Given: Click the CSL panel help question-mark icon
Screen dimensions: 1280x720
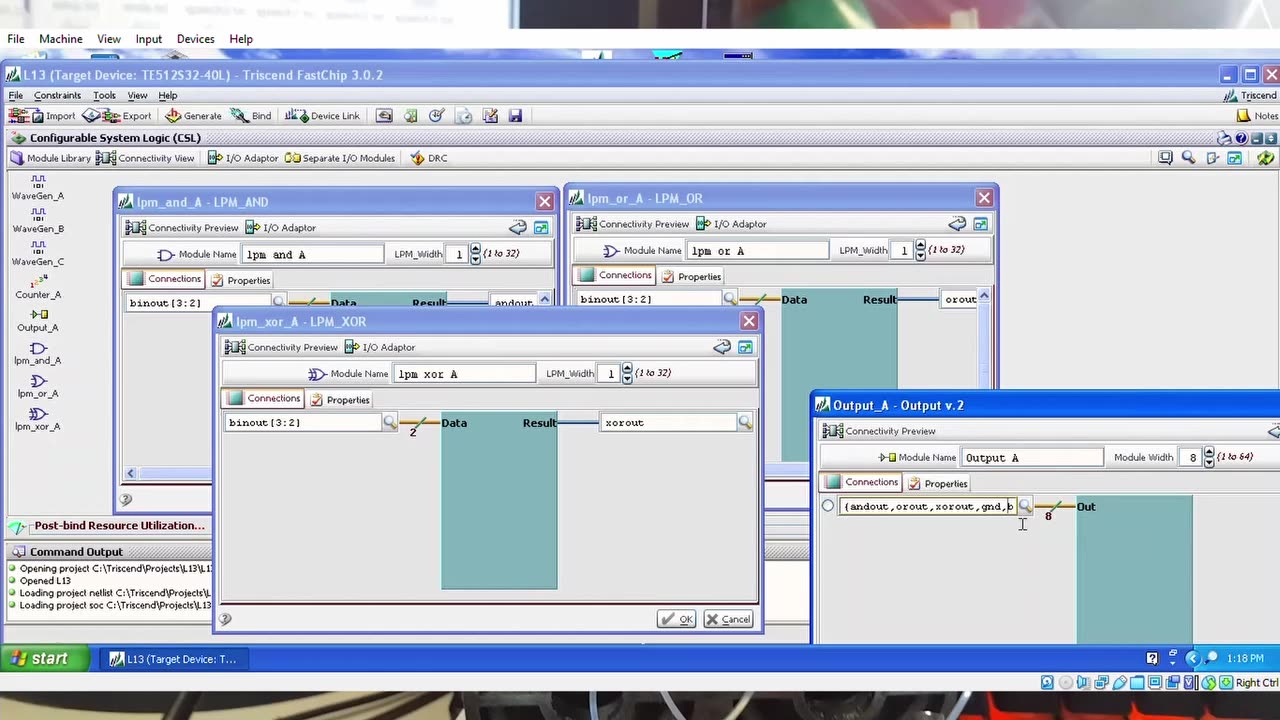Looking at the screenshot, I should [x=1241, y=138].
